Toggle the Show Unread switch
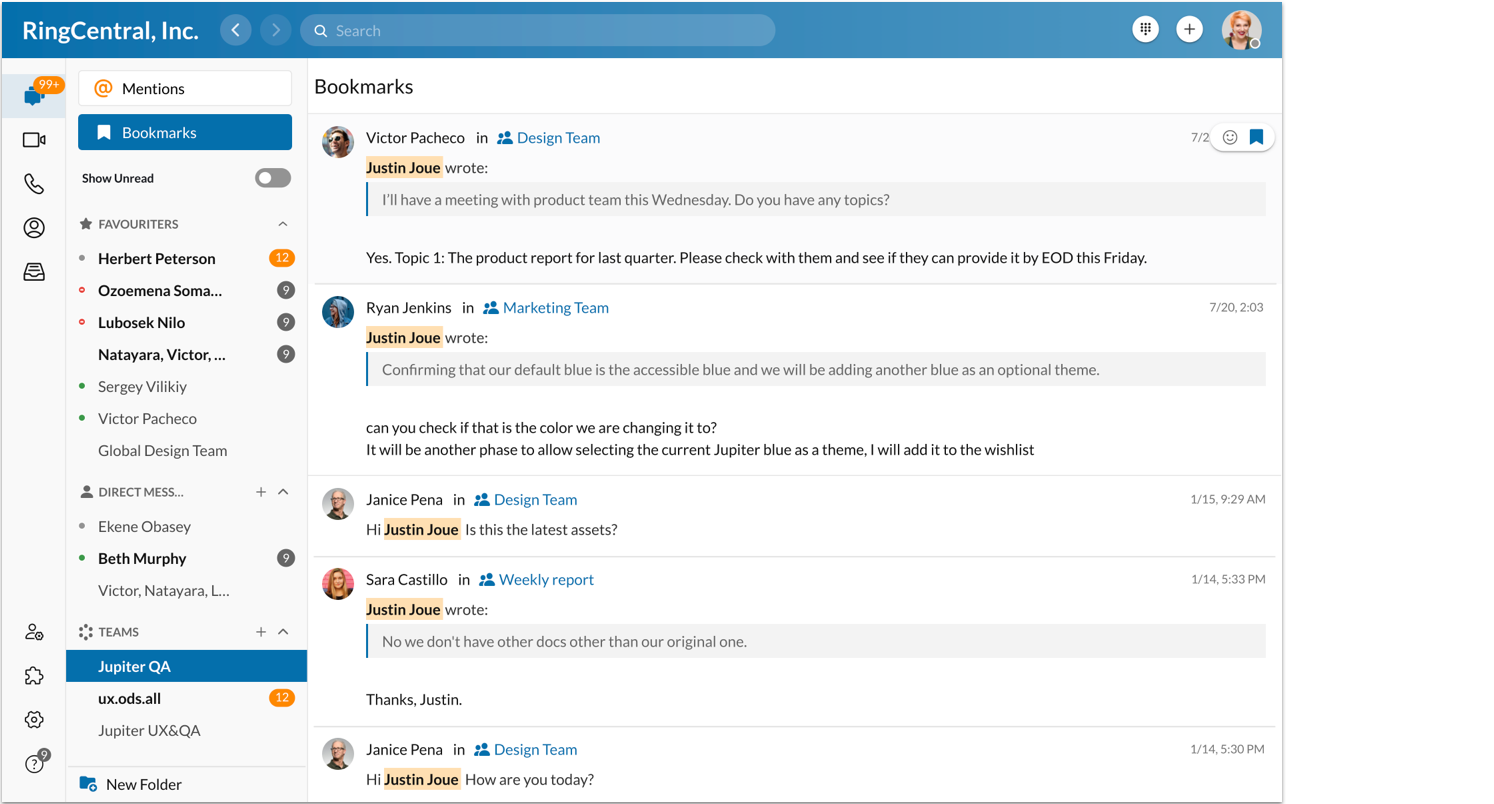This screenshot has height=804, width=1494. 272,178
